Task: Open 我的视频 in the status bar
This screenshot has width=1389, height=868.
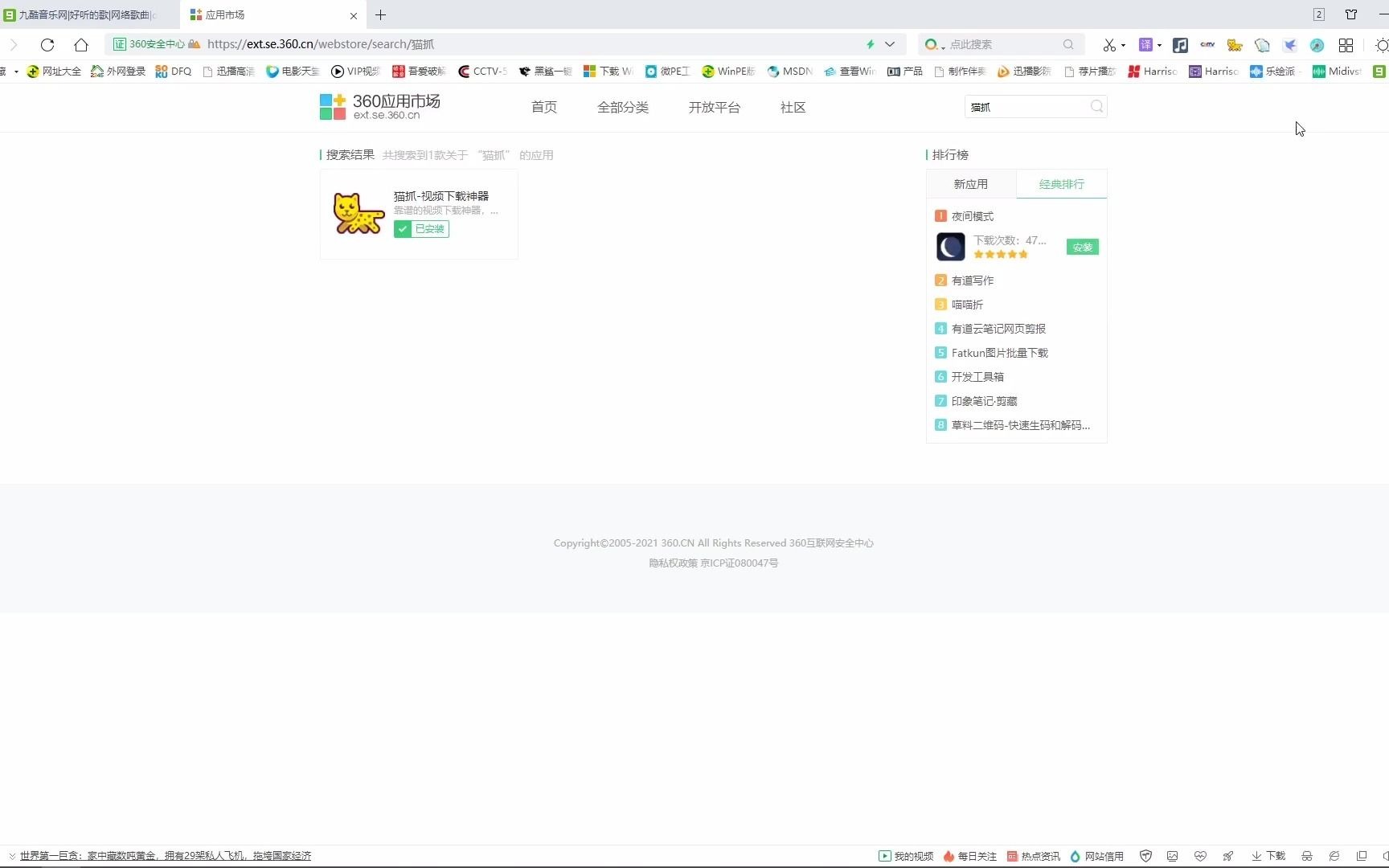Action: (906, 856)
